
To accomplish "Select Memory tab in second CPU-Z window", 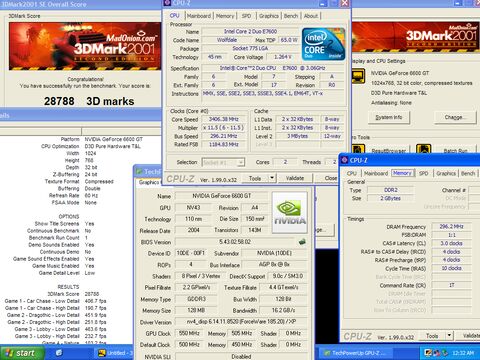I will point(402,173).
